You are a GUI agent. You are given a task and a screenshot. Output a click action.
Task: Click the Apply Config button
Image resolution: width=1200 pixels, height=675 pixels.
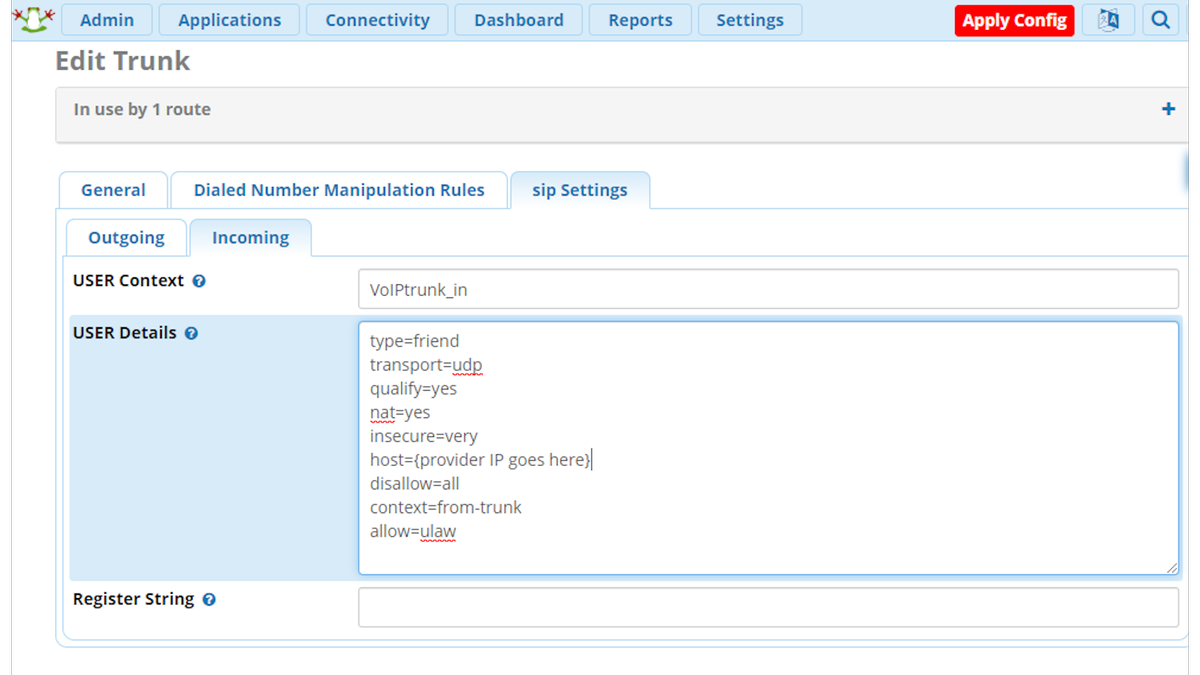click(x=1014, y=19)
